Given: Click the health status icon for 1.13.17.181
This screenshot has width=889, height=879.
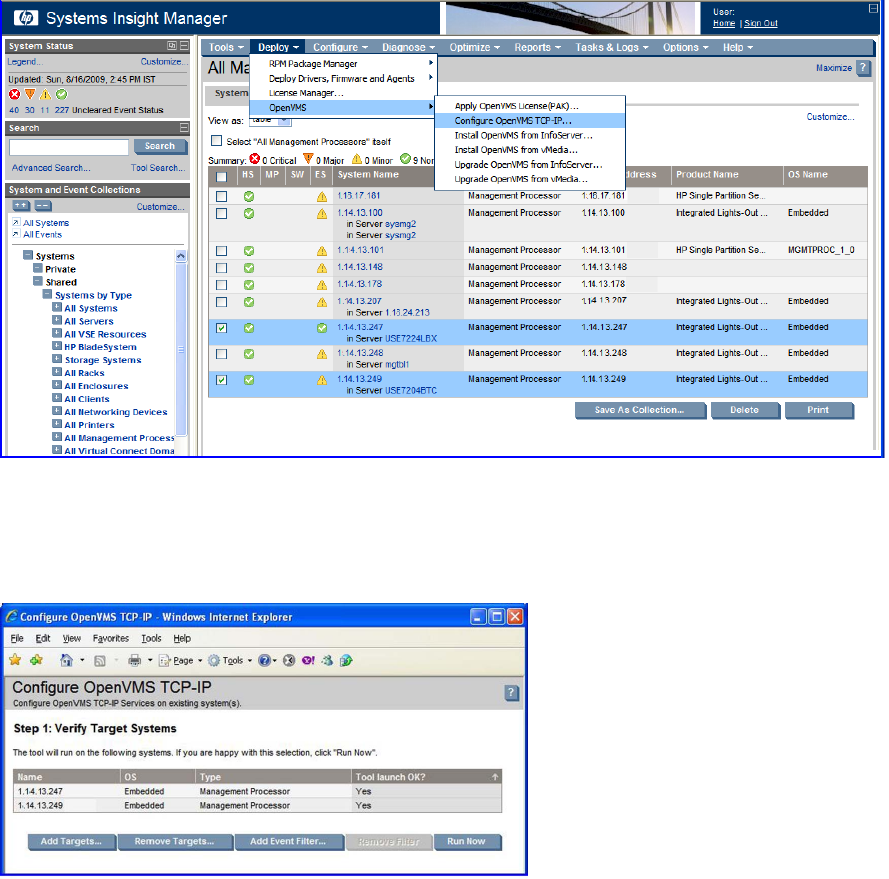Looking at the screenshot, I should click(x=249, y=197).
